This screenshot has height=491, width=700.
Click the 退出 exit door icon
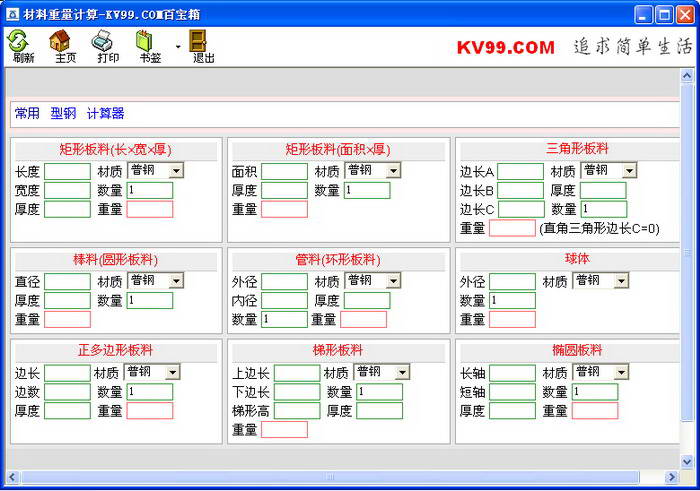click(202, 46)
